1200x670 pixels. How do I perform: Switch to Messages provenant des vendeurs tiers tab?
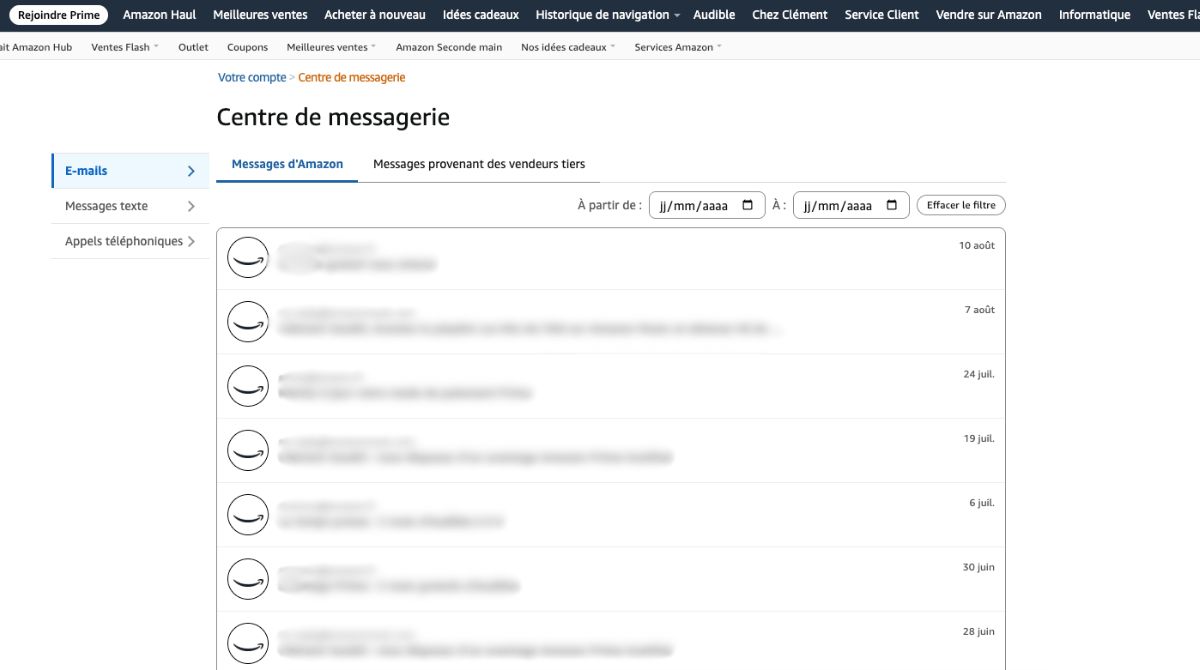(x=479, y=164)
